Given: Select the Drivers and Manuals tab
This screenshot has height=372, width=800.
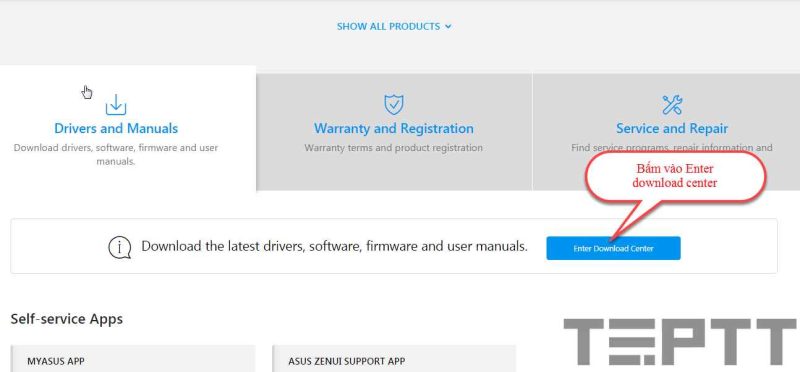Looking at the screenshot, I should (128, 128).
